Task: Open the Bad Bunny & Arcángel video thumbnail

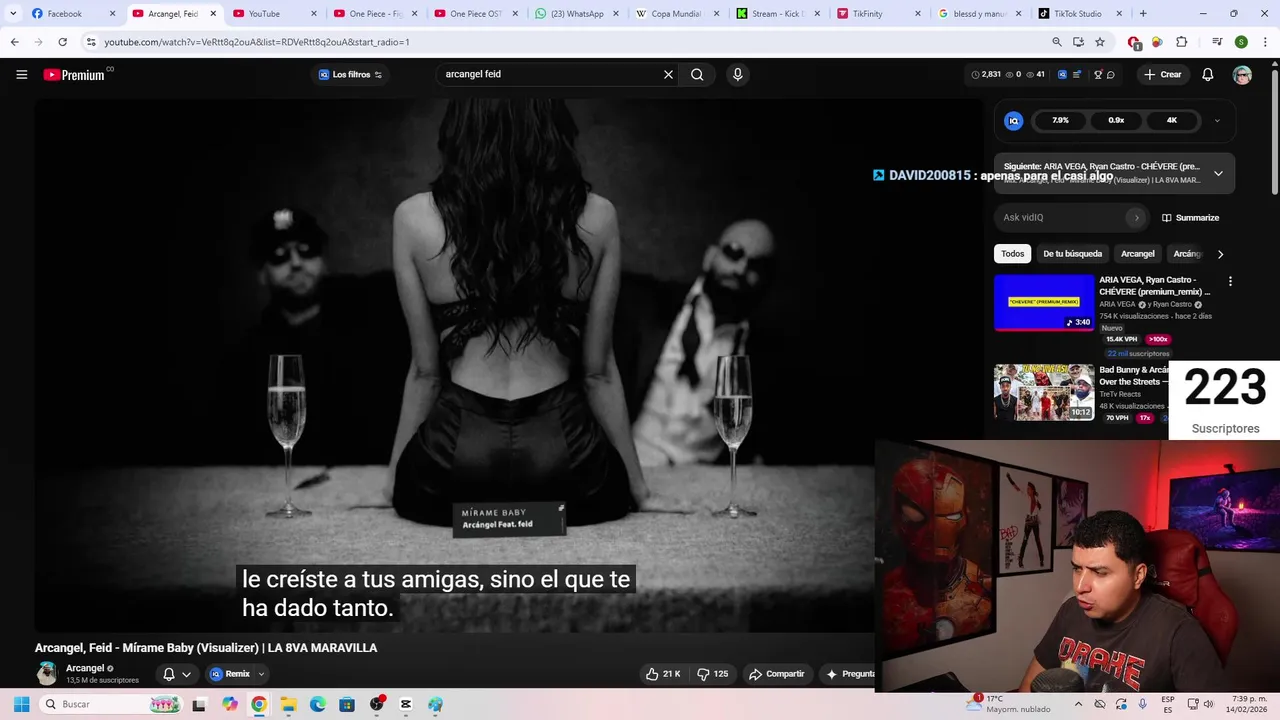Action: [x=1044, y=392]
